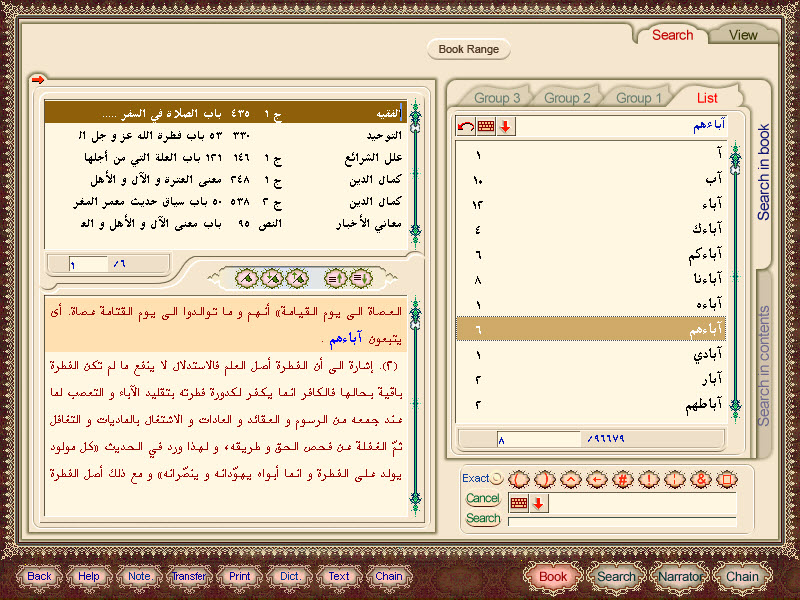Go to previous highlighted word (flag with up arrow)
Viewport: 800px width, 600px height.
point(297,278)
